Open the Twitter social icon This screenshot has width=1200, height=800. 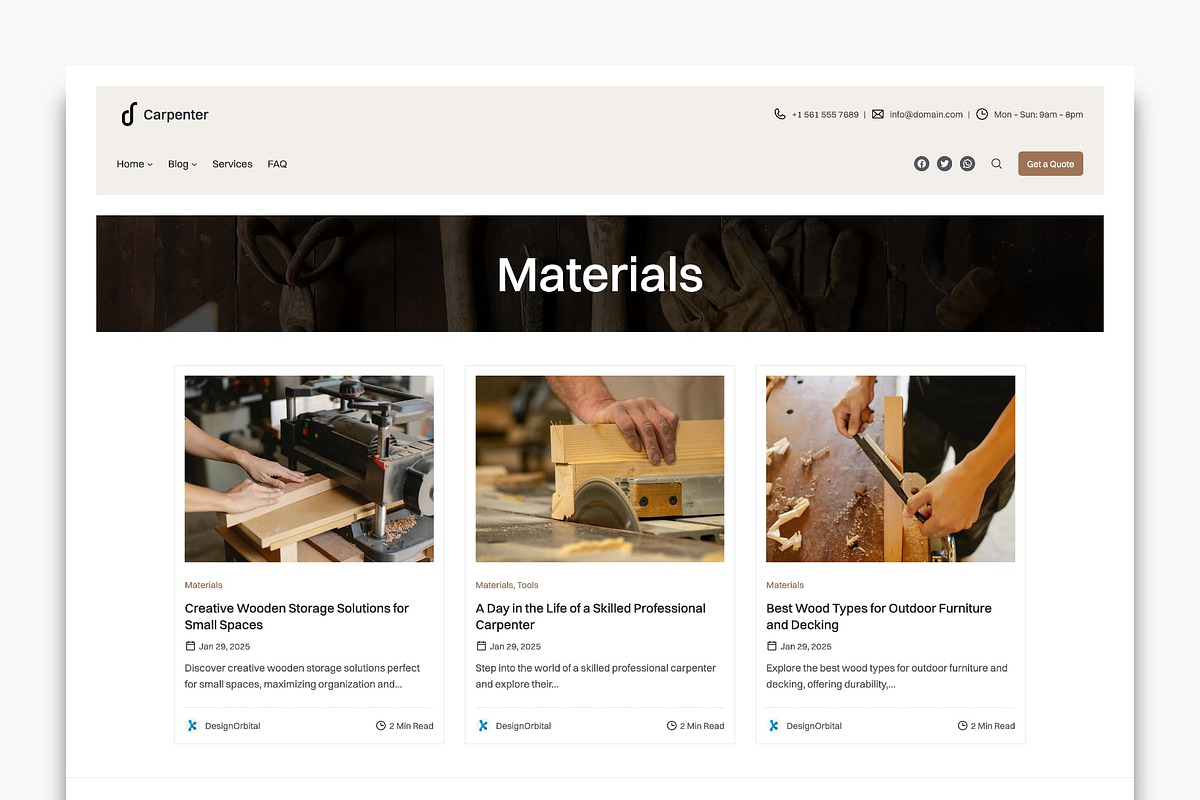pyautogui.click(x=944, y=164)
